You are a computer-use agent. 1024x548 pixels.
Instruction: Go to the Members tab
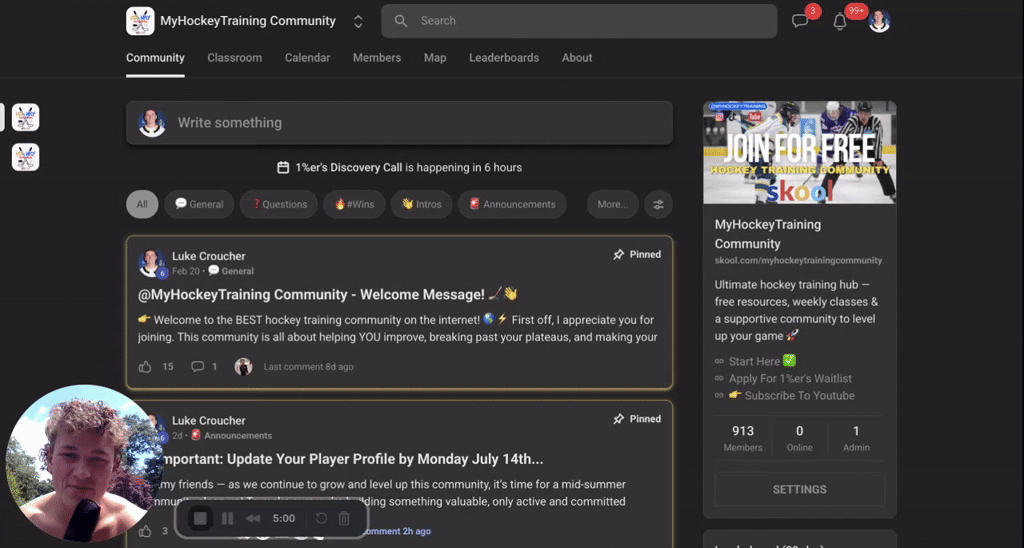pyautogui.click(x=377, y=57)
